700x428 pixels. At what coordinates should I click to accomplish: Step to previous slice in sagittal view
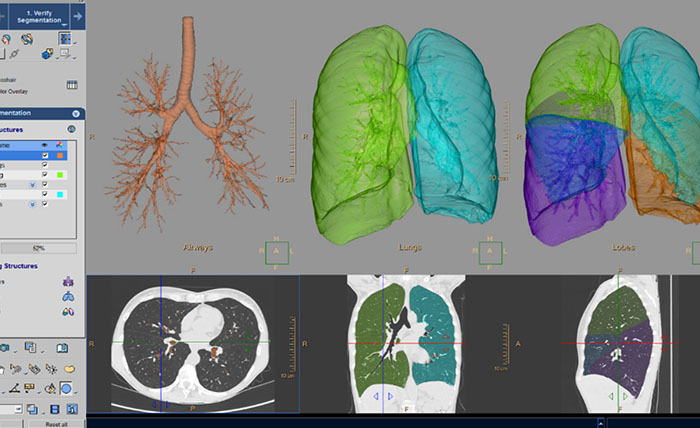[611, 396]
